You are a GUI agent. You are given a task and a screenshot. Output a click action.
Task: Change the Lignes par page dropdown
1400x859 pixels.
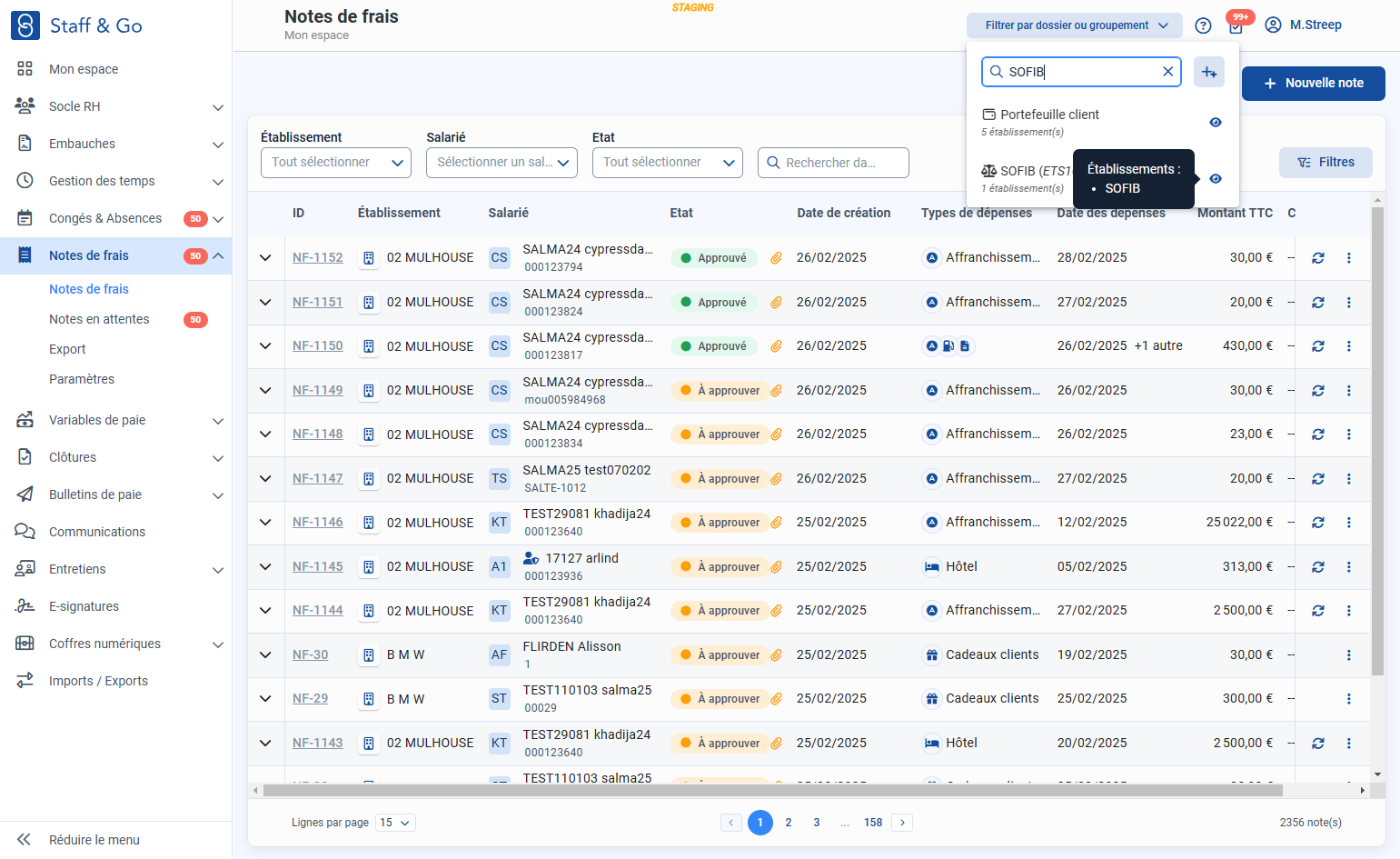pyautogui.click(x=395, y=823)
